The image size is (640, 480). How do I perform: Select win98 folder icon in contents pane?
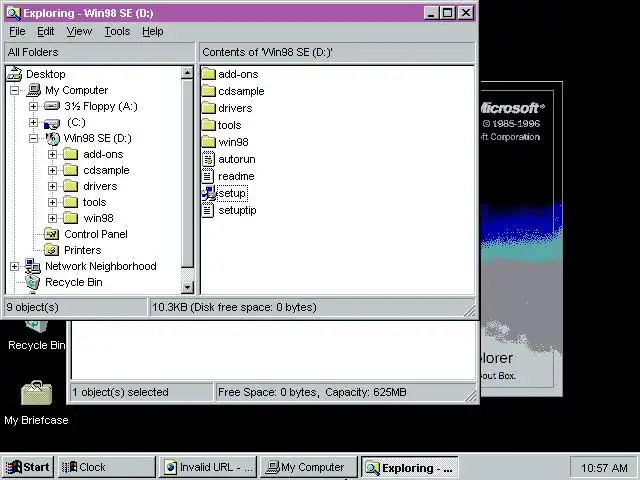(x=209, y=142)
